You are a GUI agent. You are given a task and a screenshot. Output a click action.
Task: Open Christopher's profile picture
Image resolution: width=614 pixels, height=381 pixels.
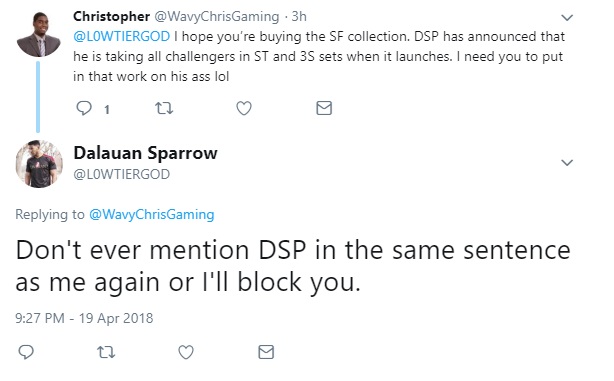click(38, 34)
